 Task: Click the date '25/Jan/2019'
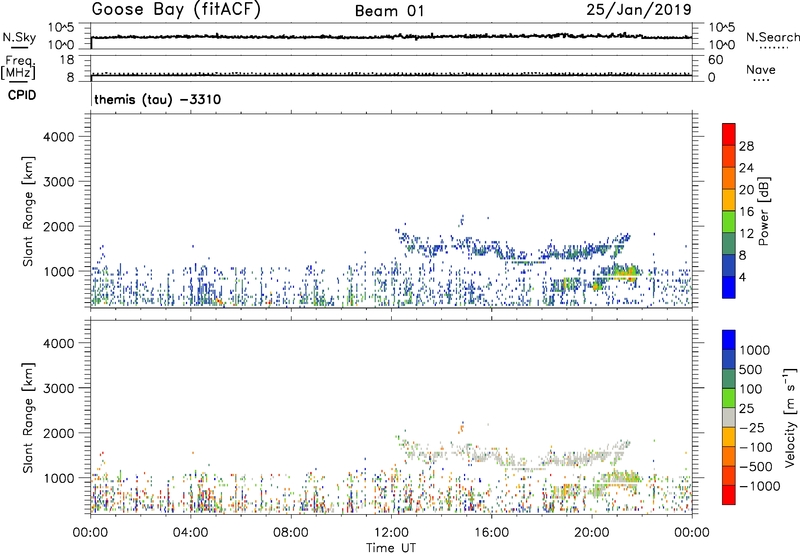coord(639,10)
